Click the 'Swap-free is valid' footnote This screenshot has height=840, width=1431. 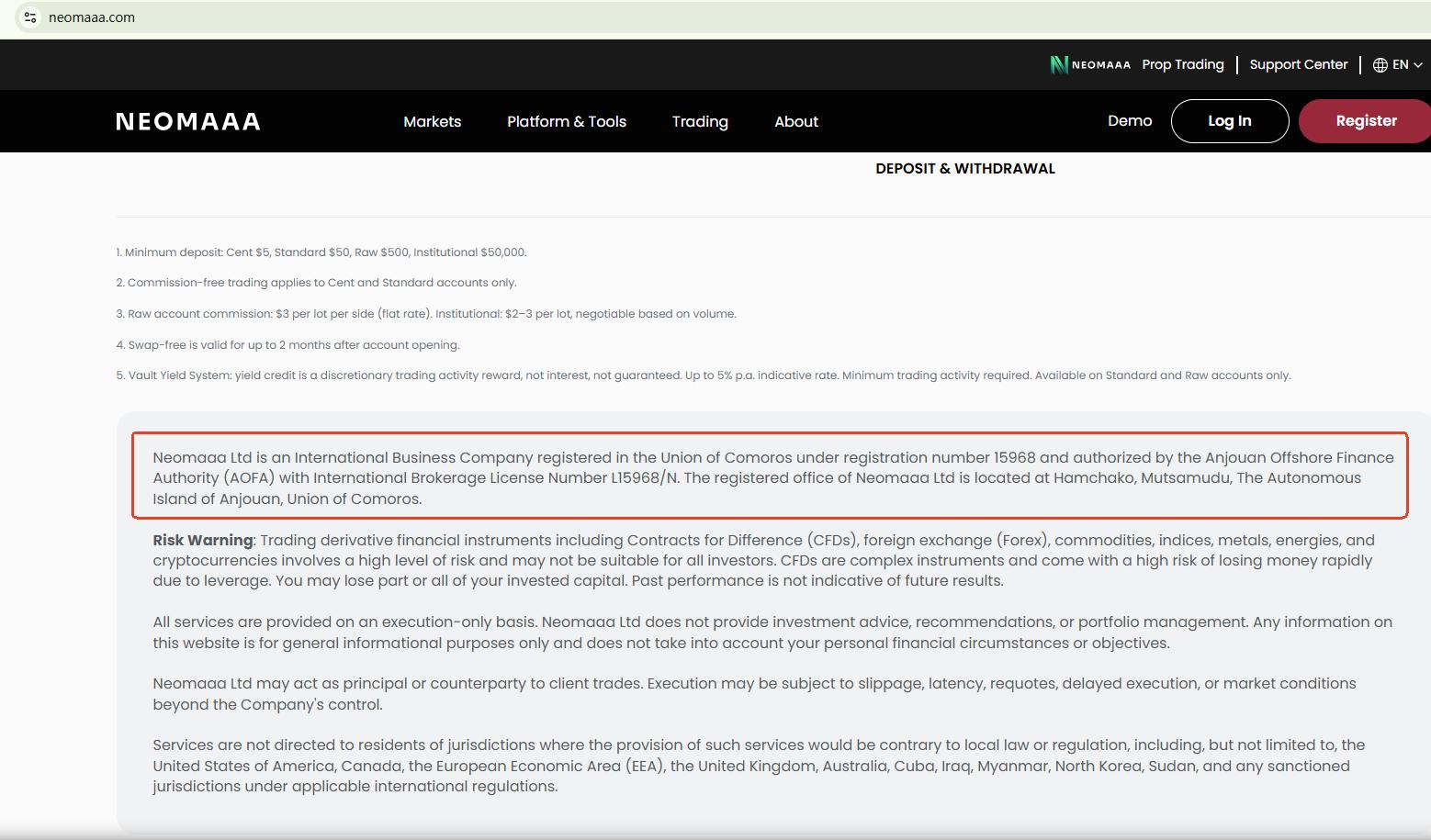click(x=287, y=345)
